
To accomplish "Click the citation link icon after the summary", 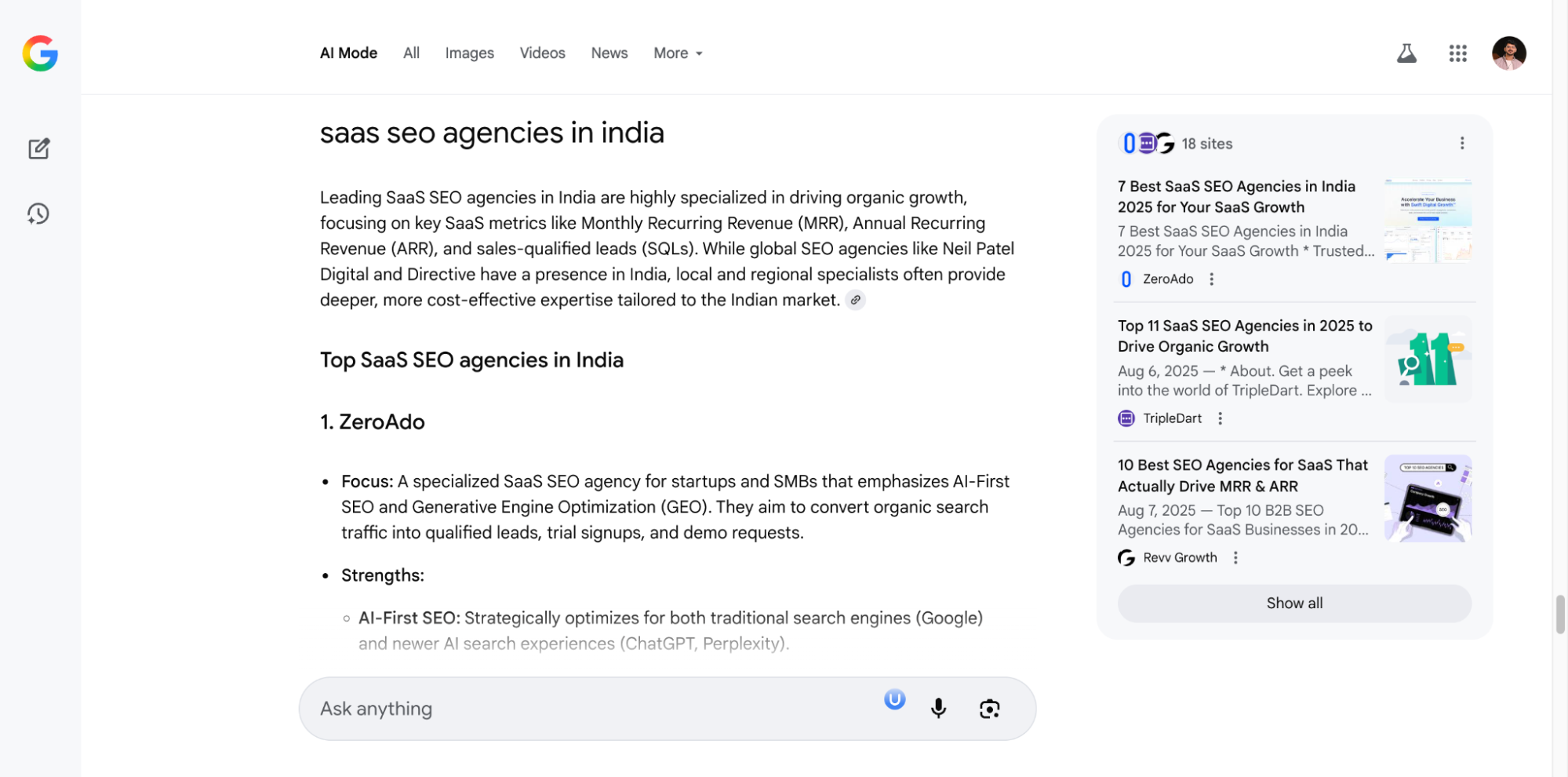I will point(855,300).
